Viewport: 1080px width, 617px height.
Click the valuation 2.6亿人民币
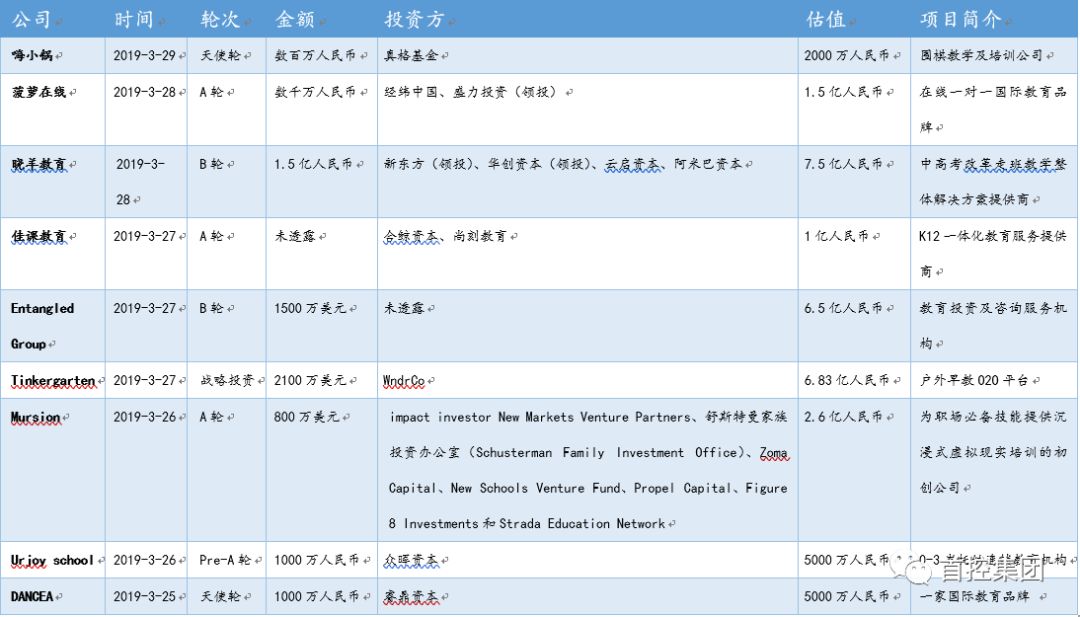tap(843, 417)
